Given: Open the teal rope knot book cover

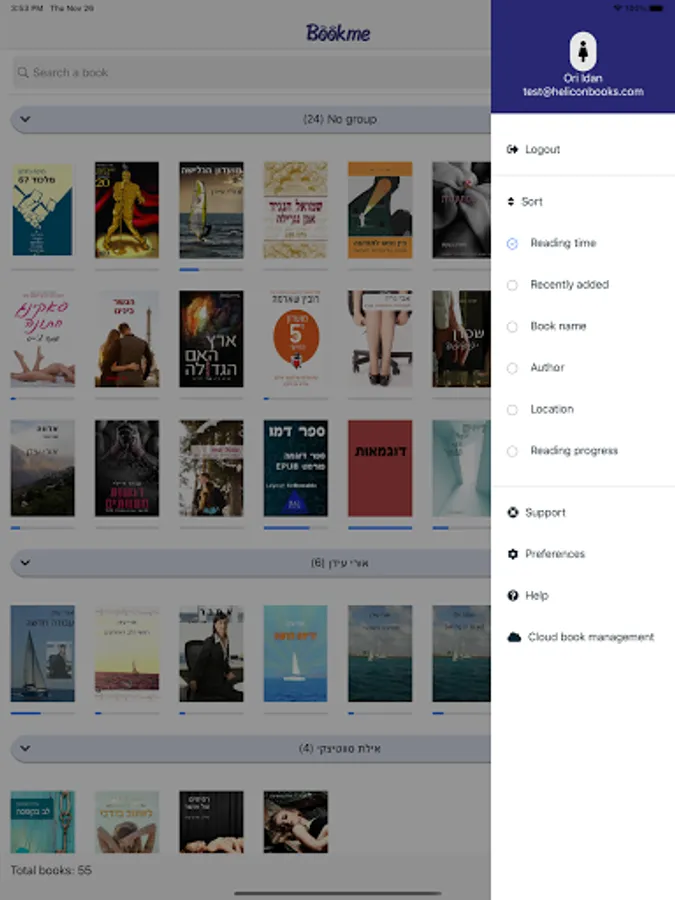Looking at the screenshot, I should 42,822.
